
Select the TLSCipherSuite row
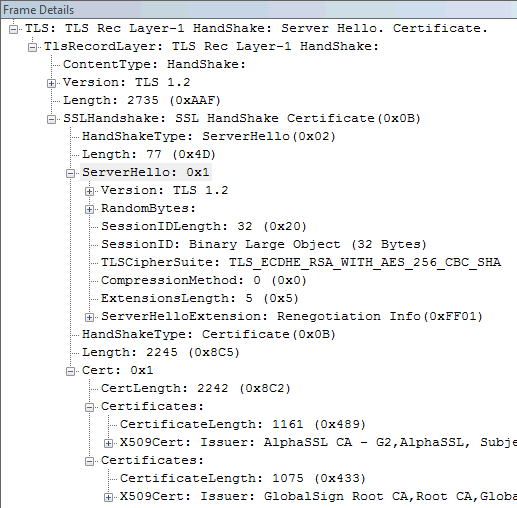coord(301,262)
